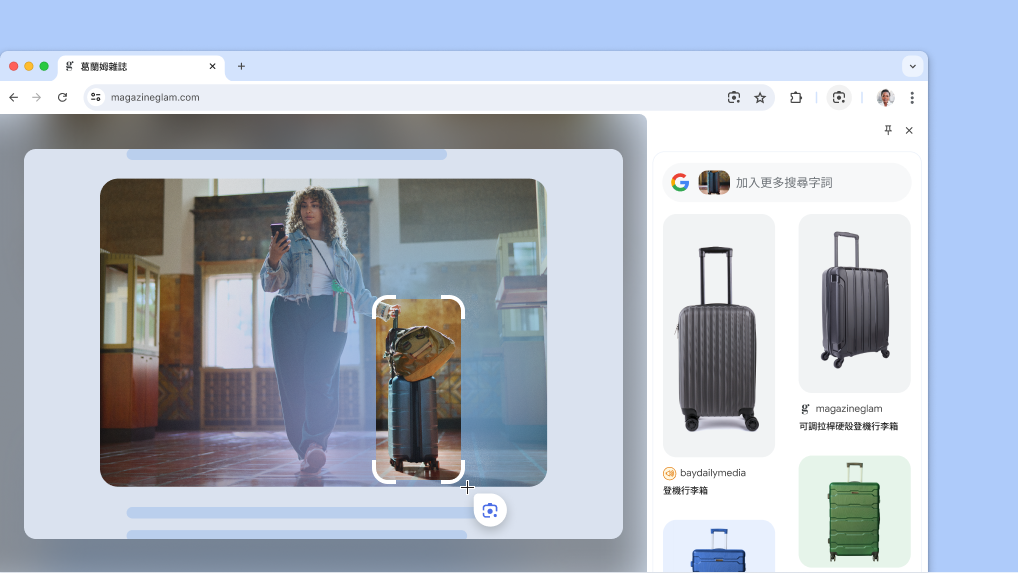Open the user profile avatar
1018x573 pixels.
pyautogui.click(x=886, y=97)
